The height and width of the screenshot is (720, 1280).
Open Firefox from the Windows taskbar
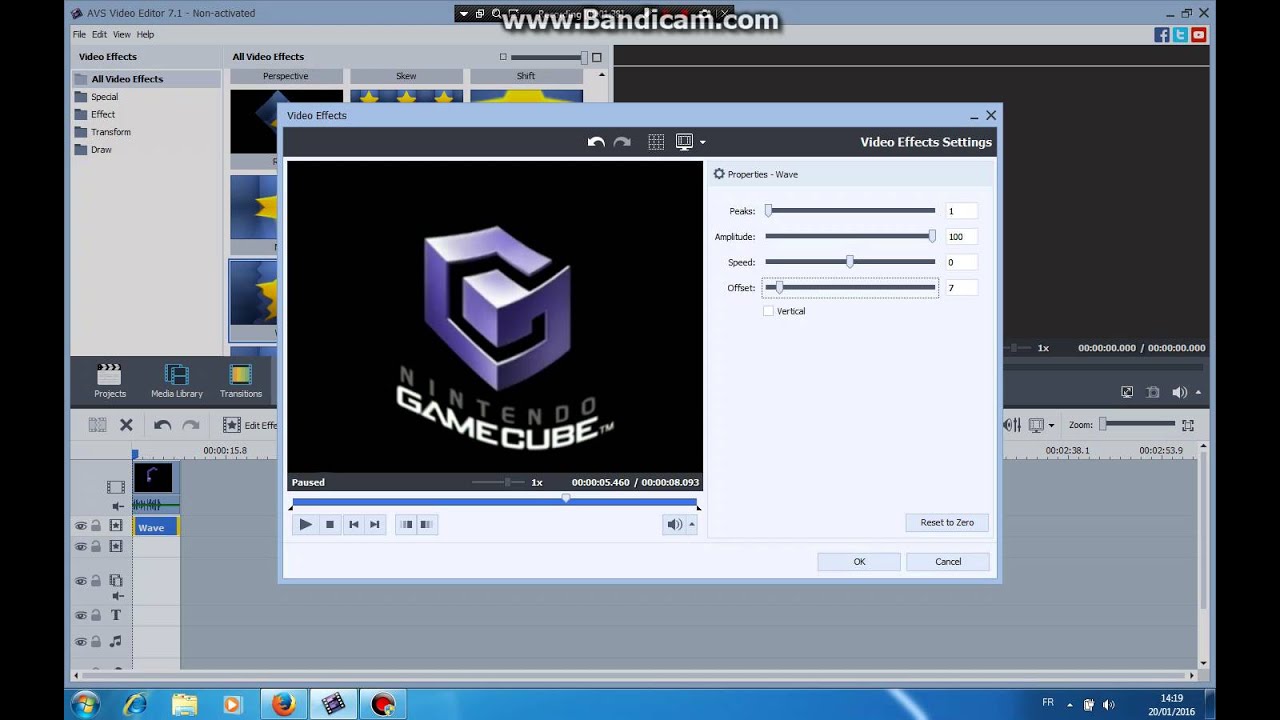[284, 704]
